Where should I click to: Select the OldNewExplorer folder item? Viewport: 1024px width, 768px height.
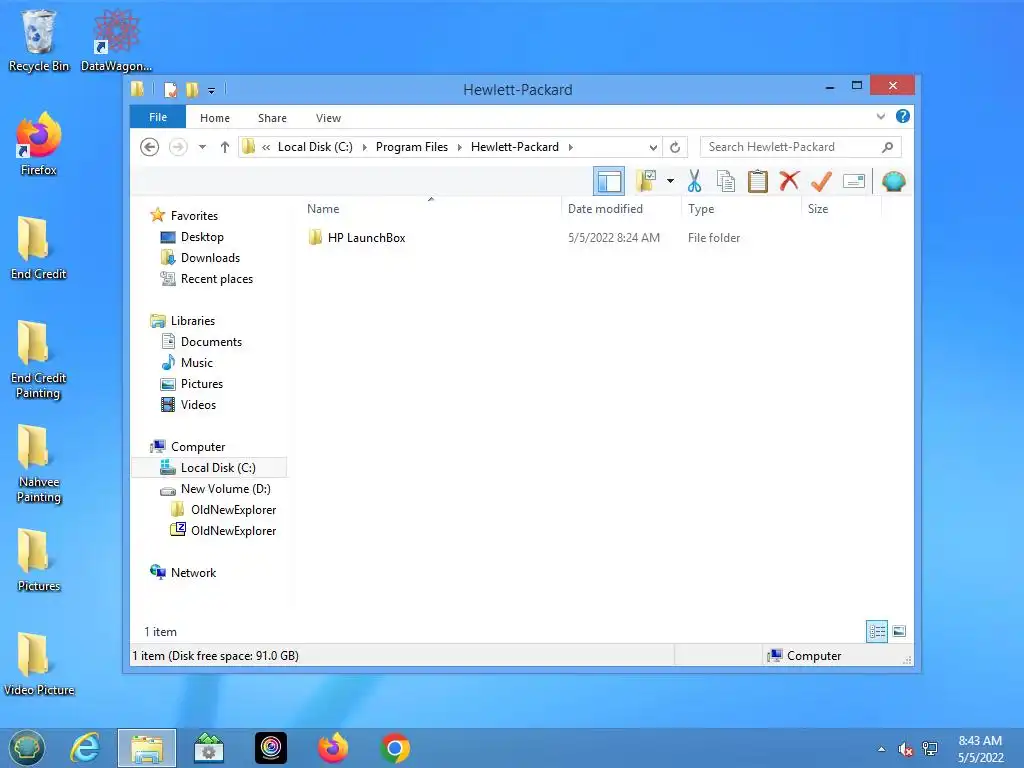tap(233, 509)
